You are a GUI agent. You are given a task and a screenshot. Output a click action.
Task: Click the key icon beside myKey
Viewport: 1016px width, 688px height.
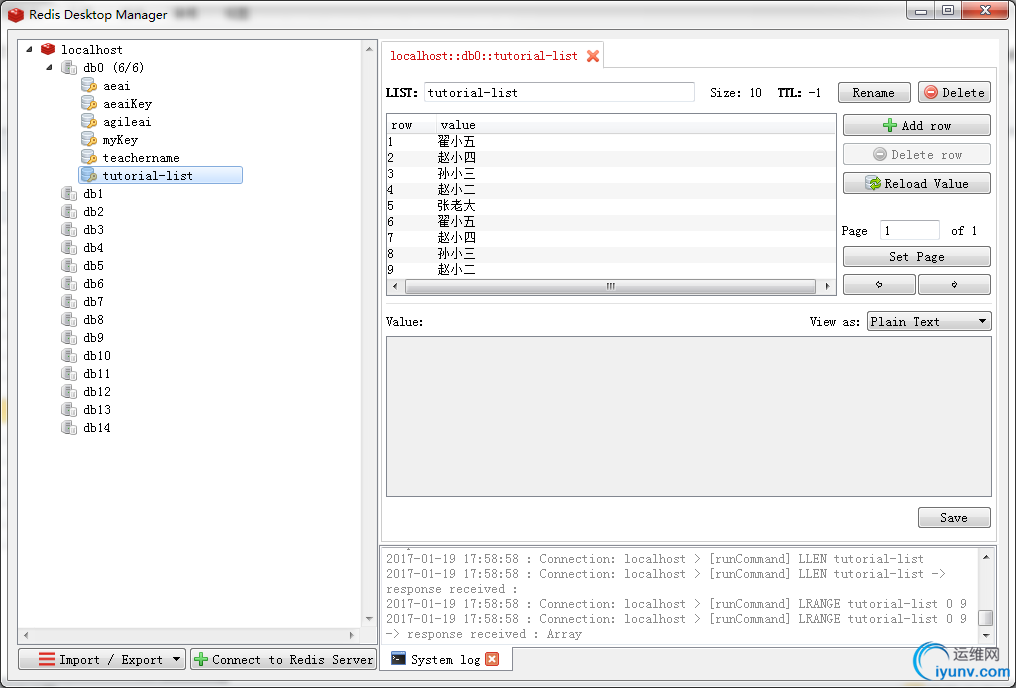89,139
